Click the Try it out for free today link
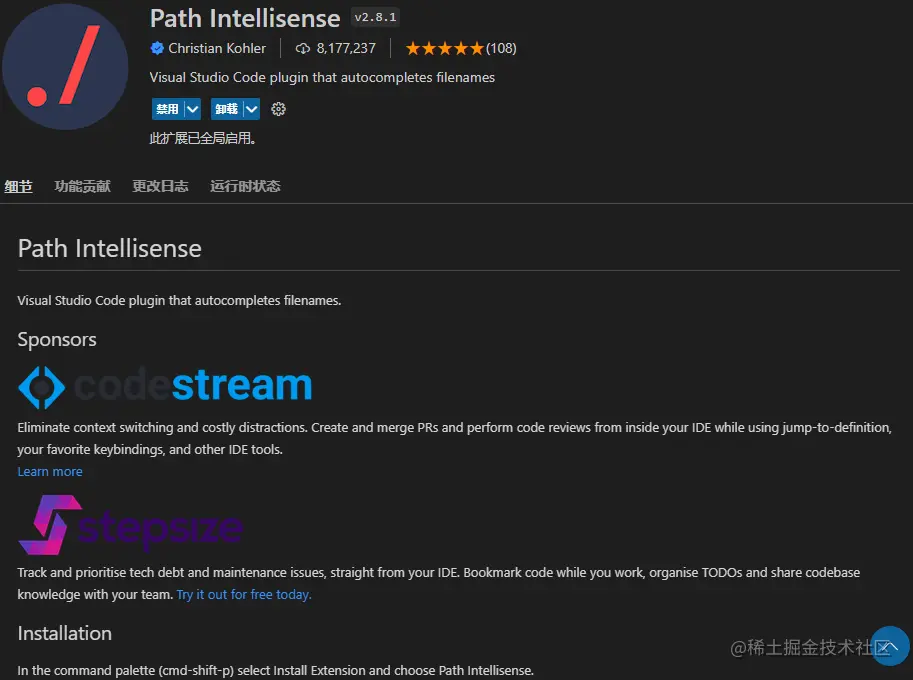 [244, 594]
